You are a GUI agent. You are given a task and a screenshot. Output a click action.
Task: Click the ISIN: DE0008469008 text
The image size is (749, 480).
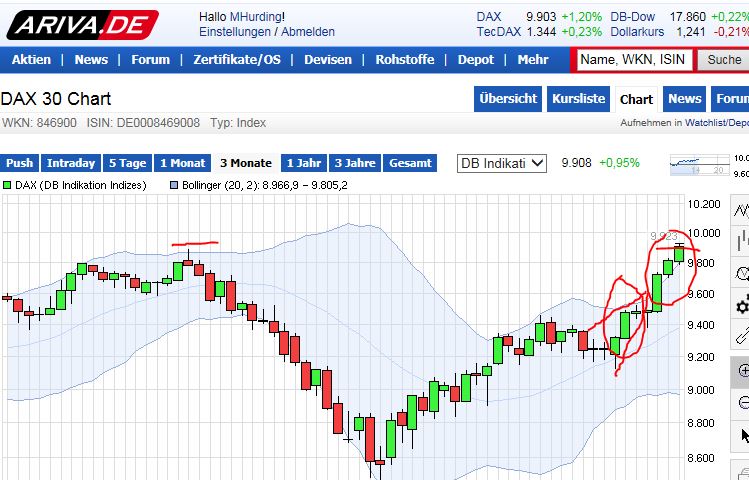point(143,123)
